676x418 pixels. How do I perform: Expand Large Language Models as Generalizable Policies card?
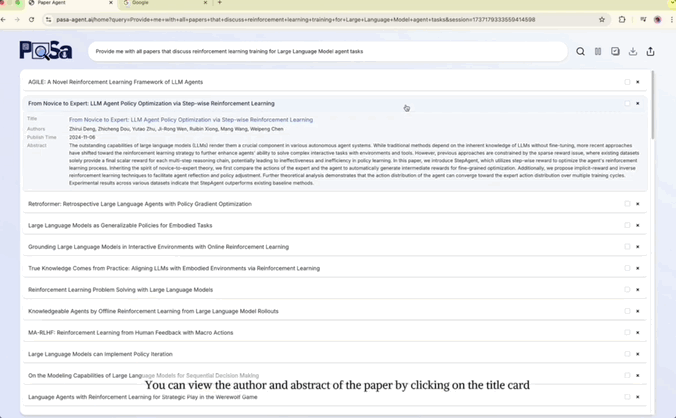(335, 225)
